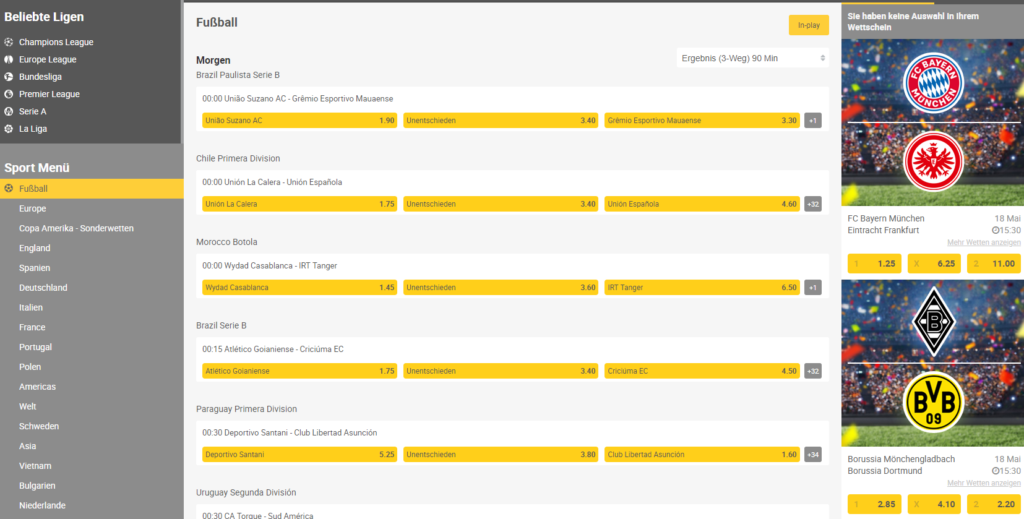Bet on Atlético Goianiense at 1.75
This screenshot has width=1024, height=519.
[300, 371]
